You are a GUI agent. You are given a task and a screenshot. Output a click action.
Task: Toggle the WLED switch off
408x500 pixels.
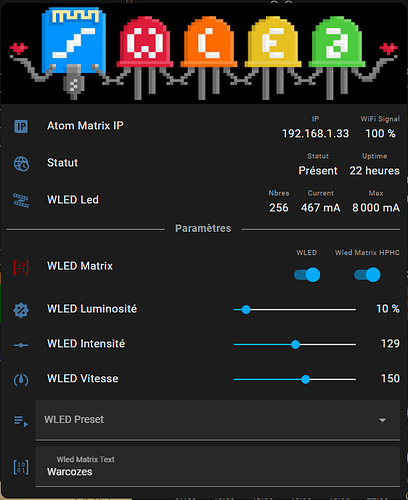(x=307, y=275)
